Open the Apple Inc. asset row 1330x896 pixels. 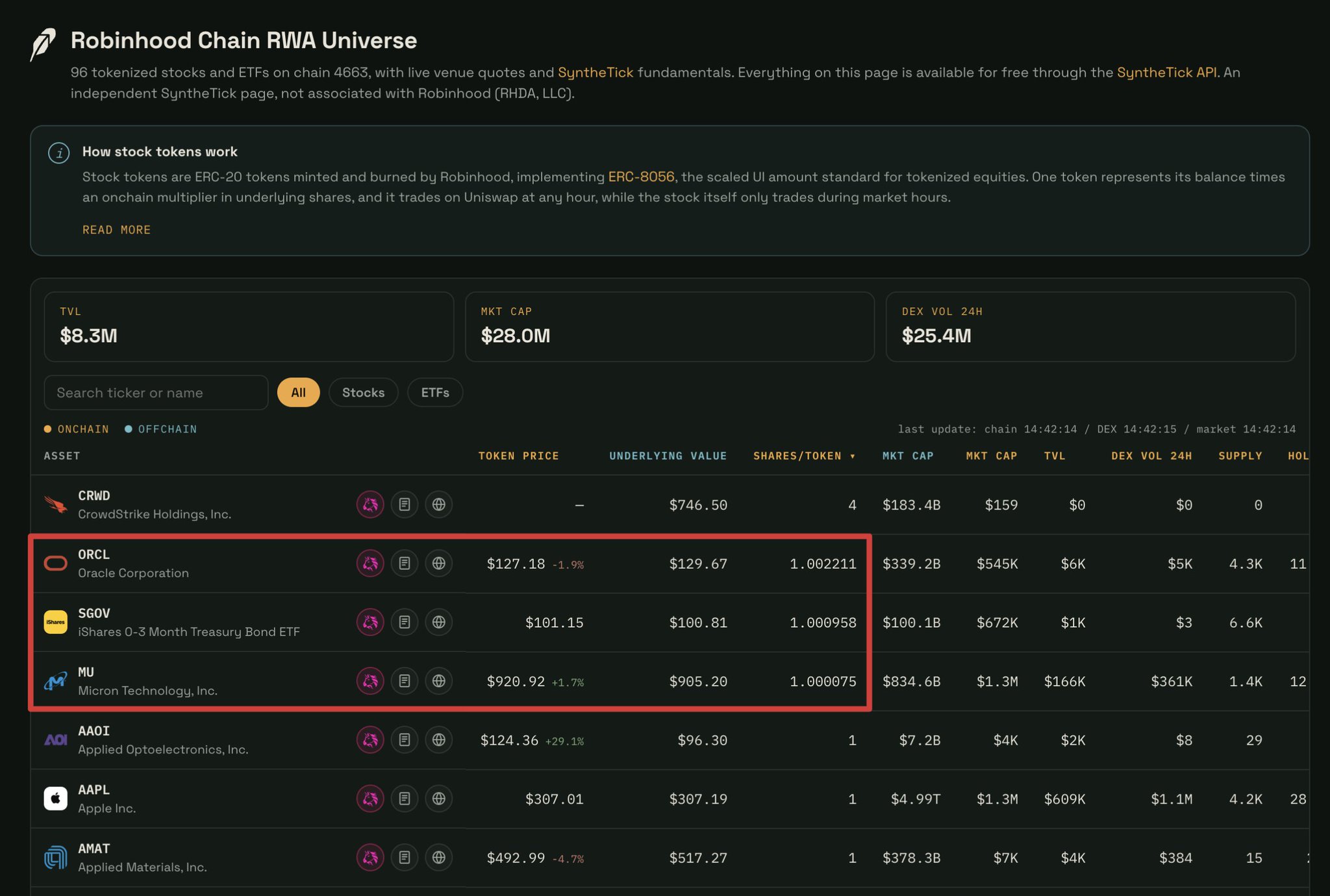coord(670,799)
